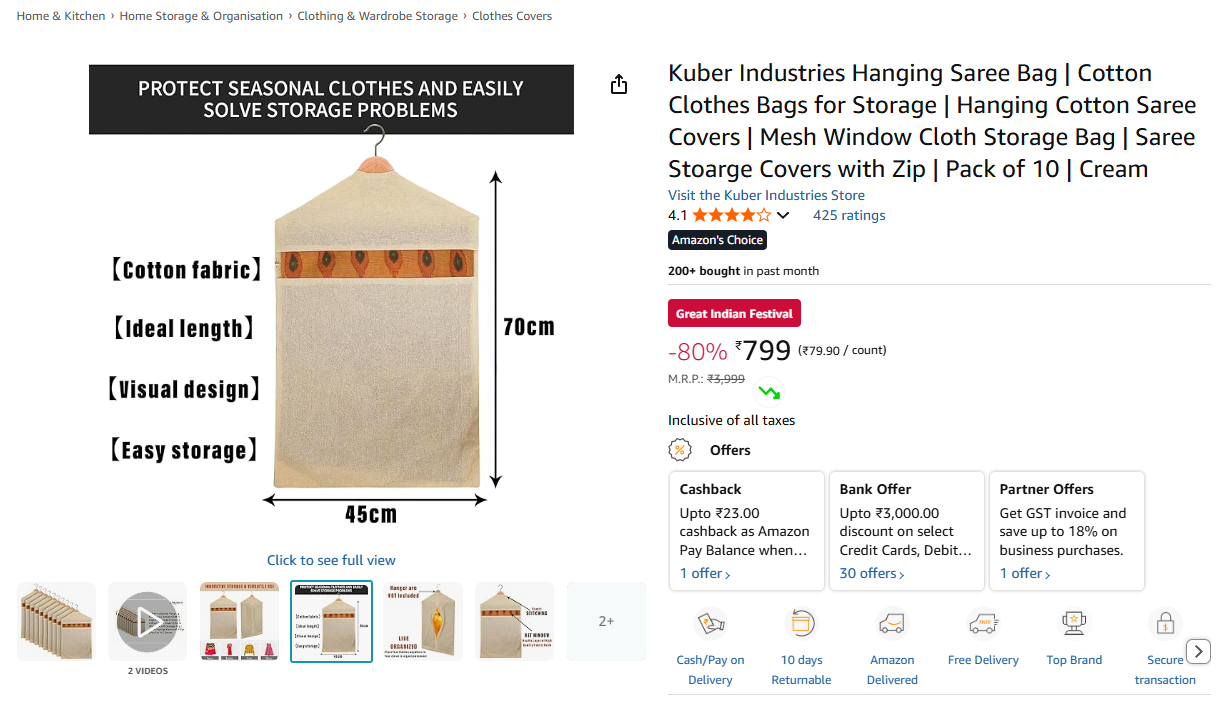View the Free Delivery truck icon
The image size is (1228, 709).
click(983, 623)
